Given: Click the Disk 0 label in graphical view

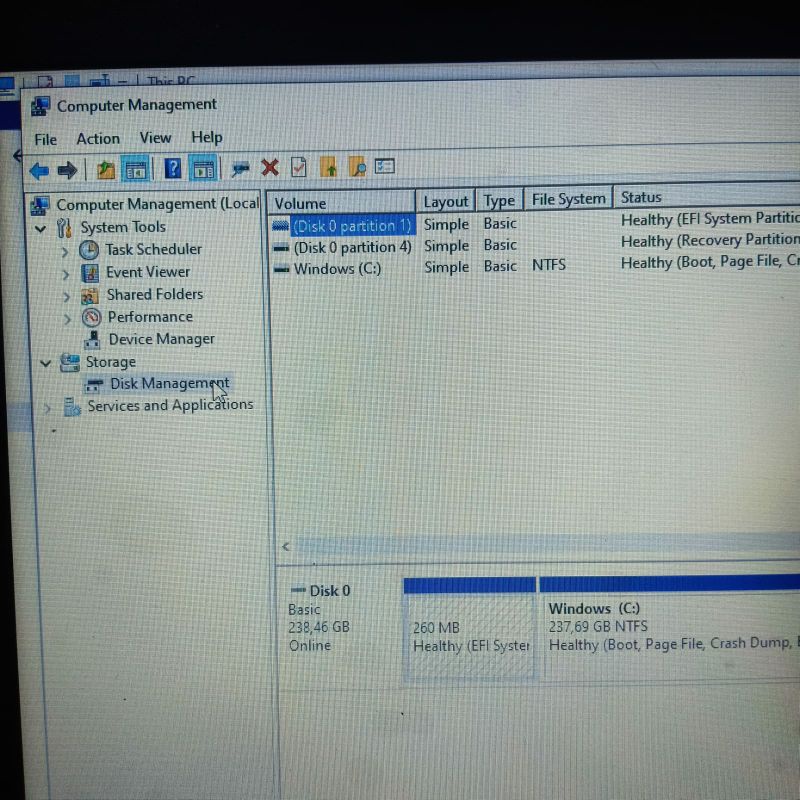Looking at the screenshot, I should coord(330,591).
